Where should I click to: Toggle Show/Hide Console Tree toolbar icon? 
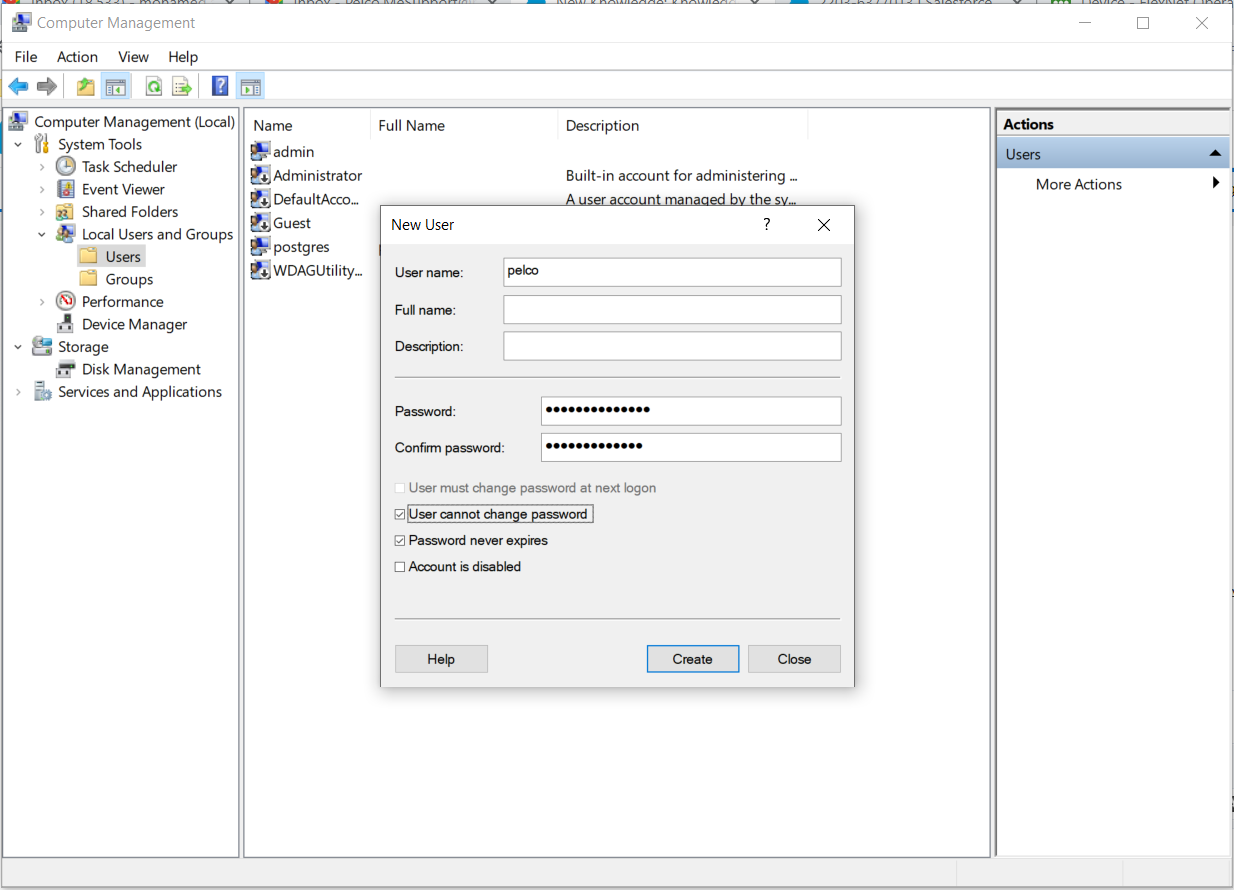(116, 87)
